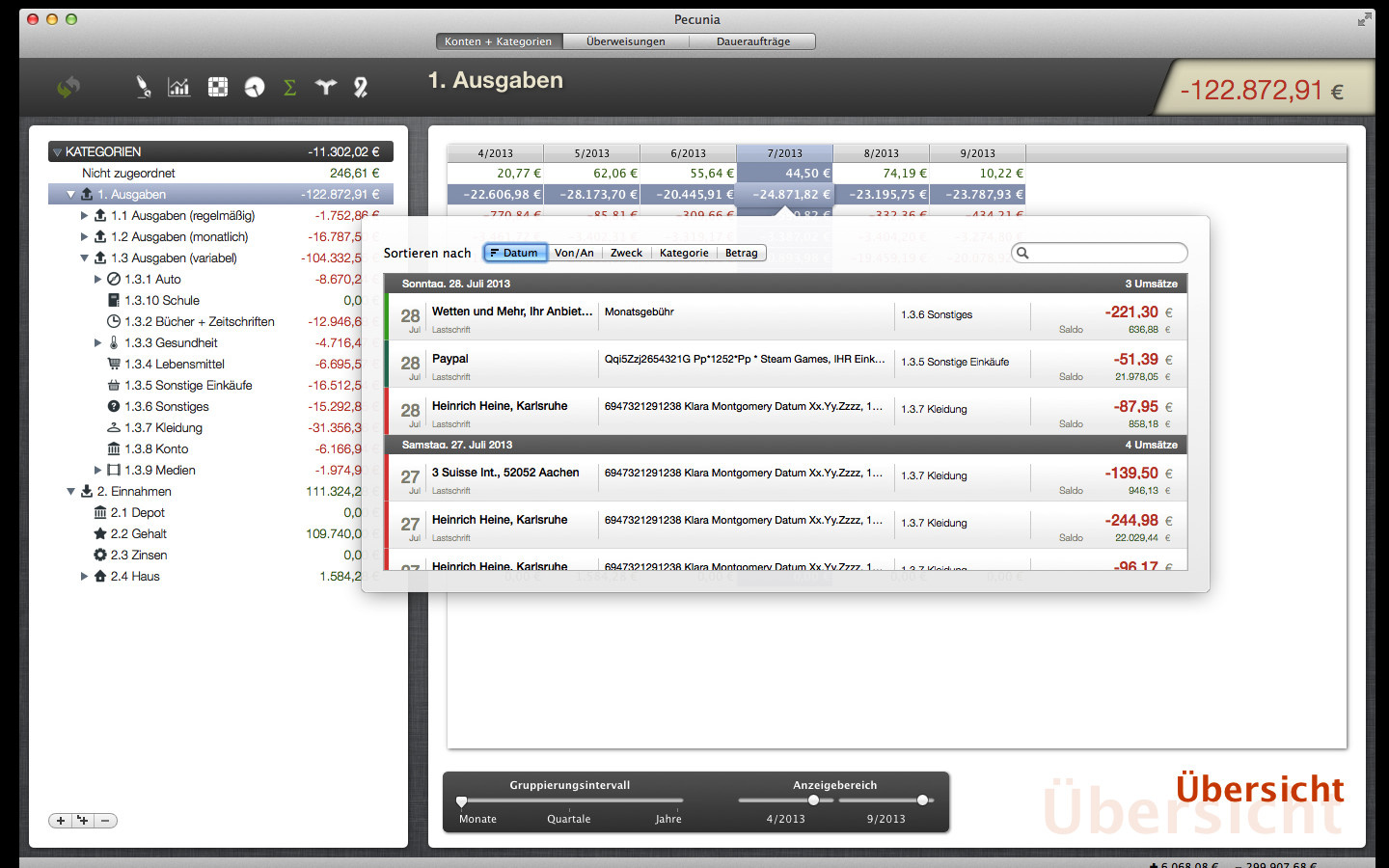This screenshot has width=1389, height=868.
Task: Click the house icon for 2.4 Haus
Action: pyautogui.click(x=100, y=576)
